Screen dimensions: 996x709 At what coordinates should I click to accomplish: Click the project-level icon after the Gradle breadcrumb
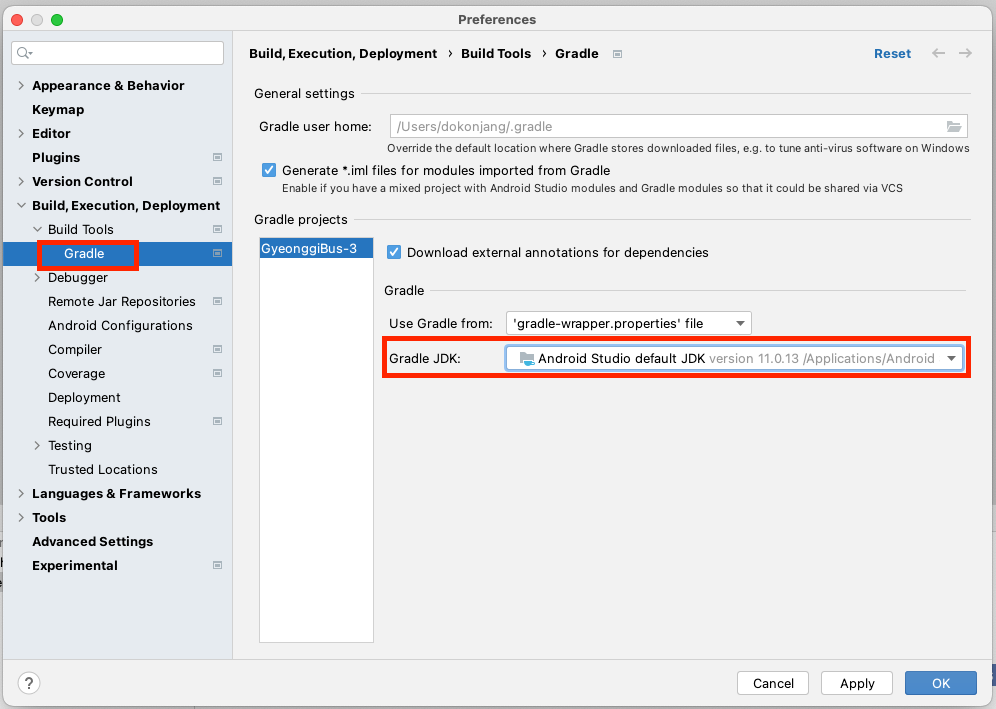tap(617, 54)
